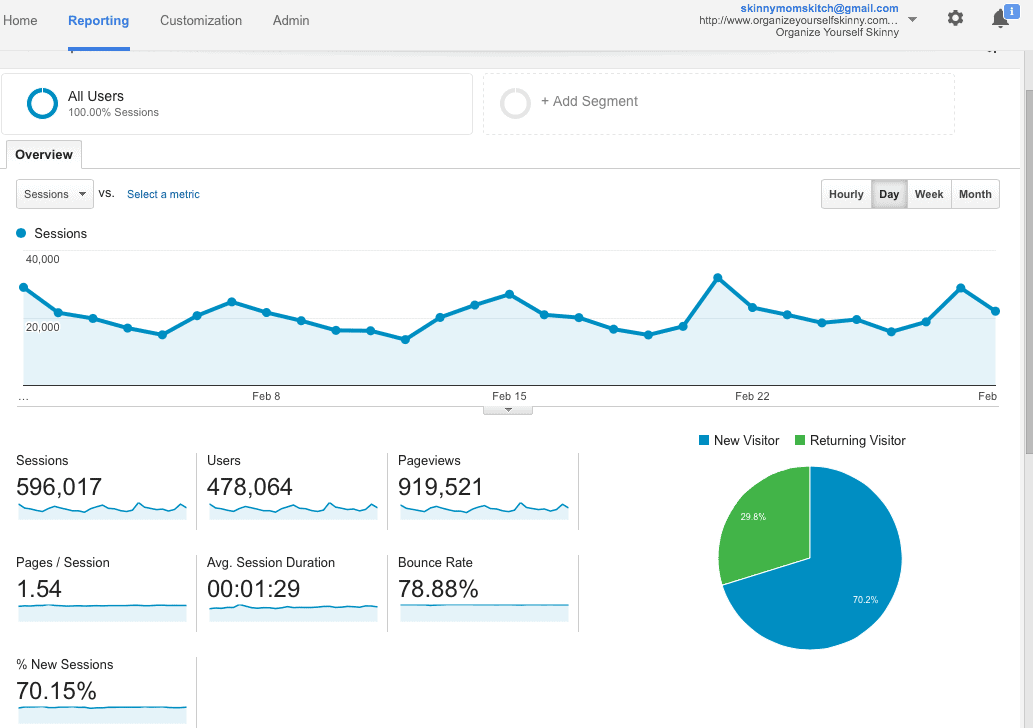Viewport: 1033px width, 728px height.
Task: Click the Feb 20 peak data point
Action: [x=718, y=277]
